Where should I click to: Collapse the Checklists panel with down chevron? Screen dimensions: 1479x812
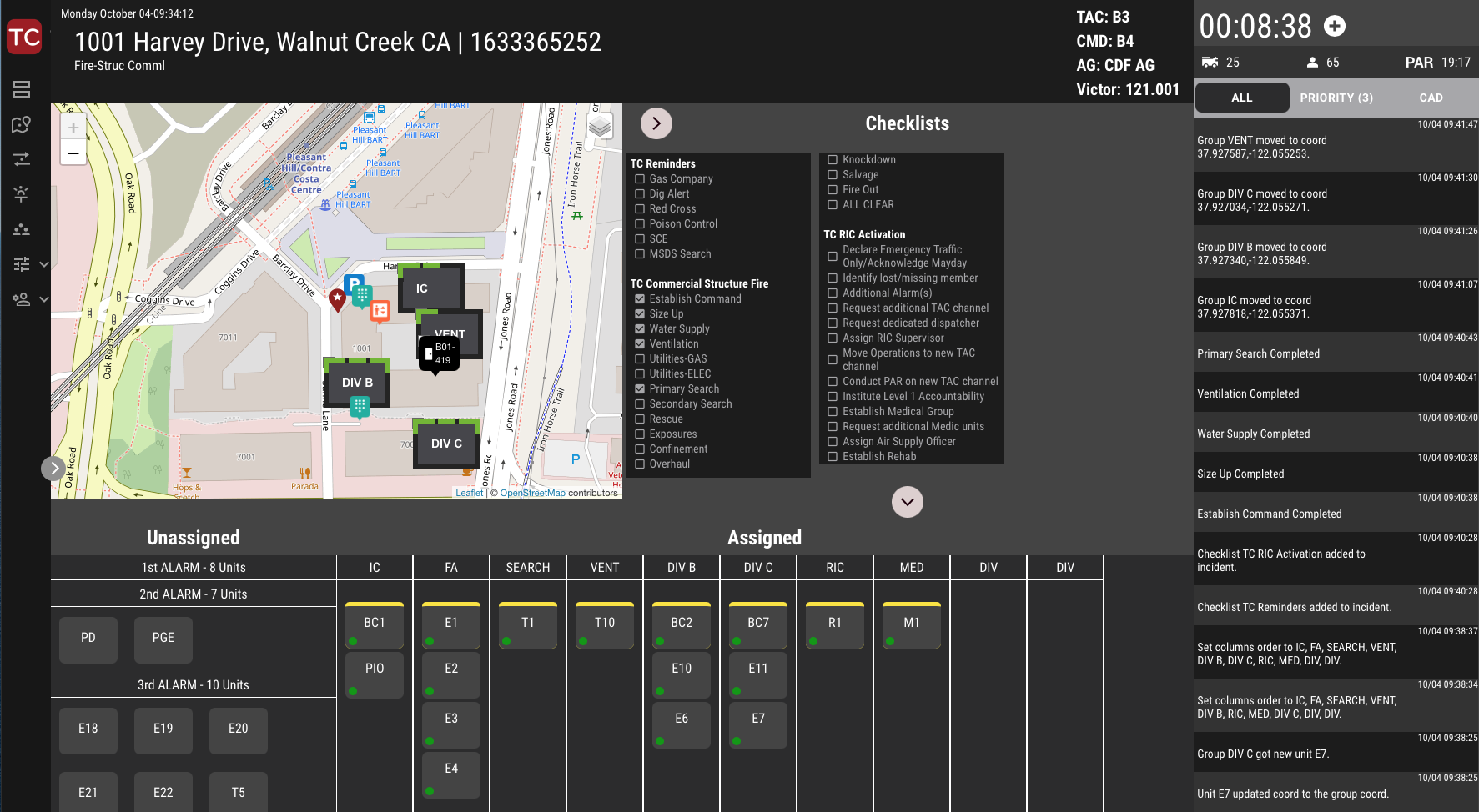(x=907, y=502)
